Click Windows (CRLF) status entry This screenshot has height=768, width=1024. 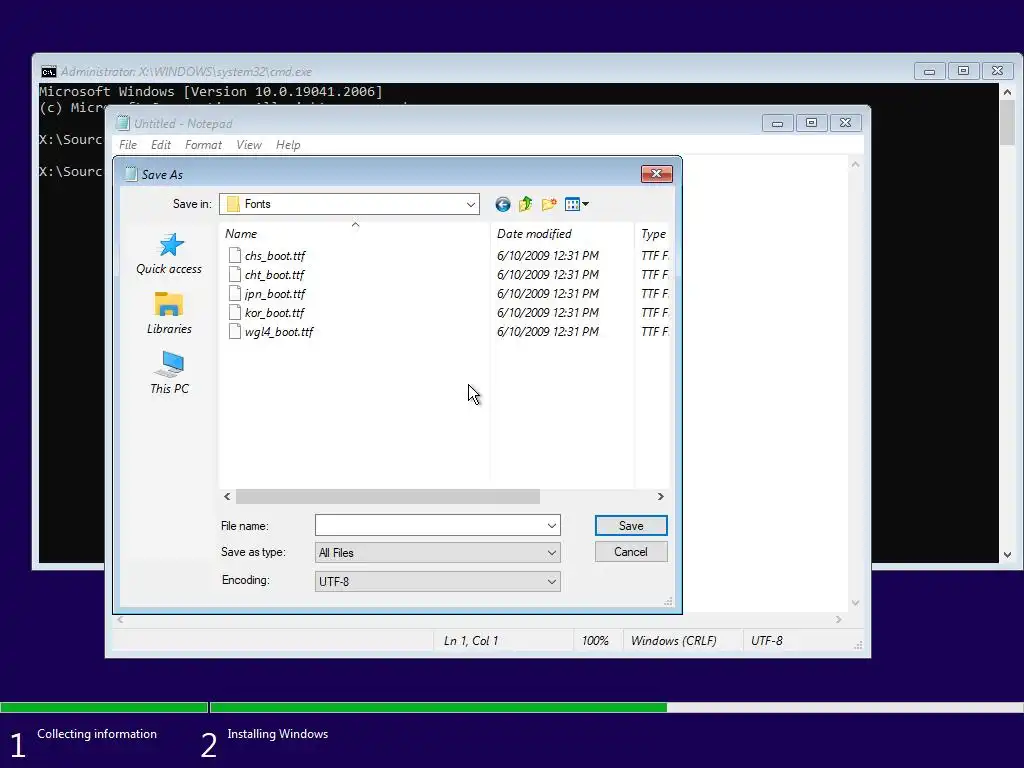[673, 641]
